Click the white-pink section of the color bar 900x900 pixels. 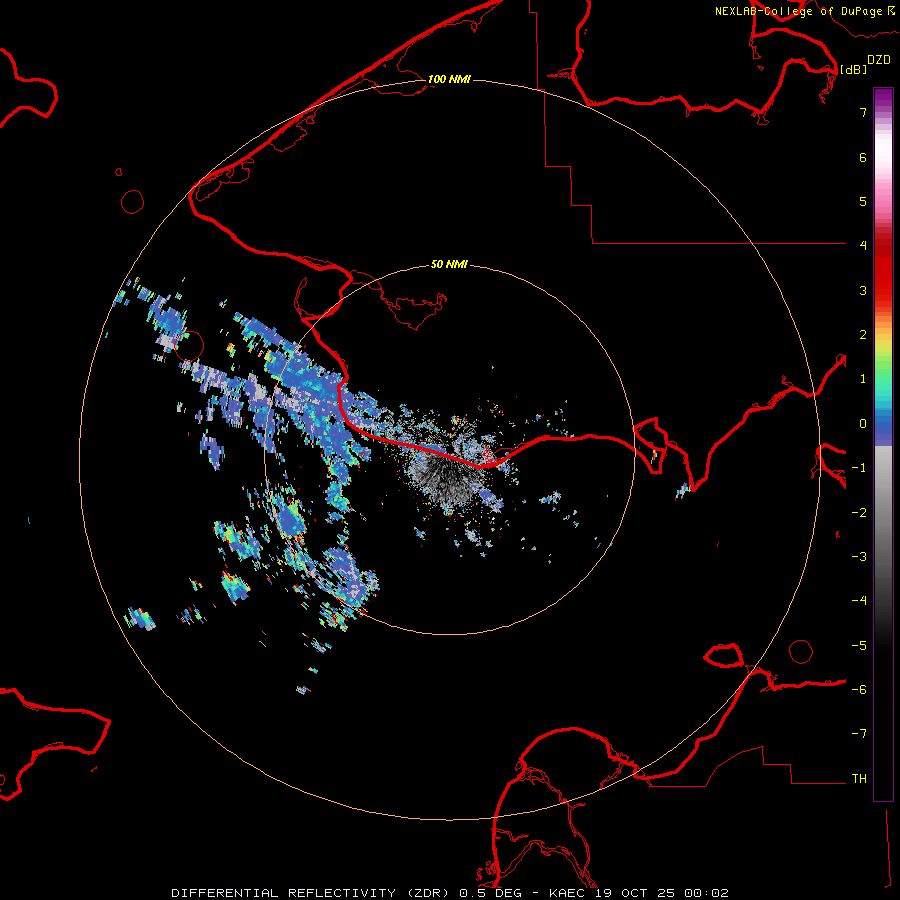883,164
